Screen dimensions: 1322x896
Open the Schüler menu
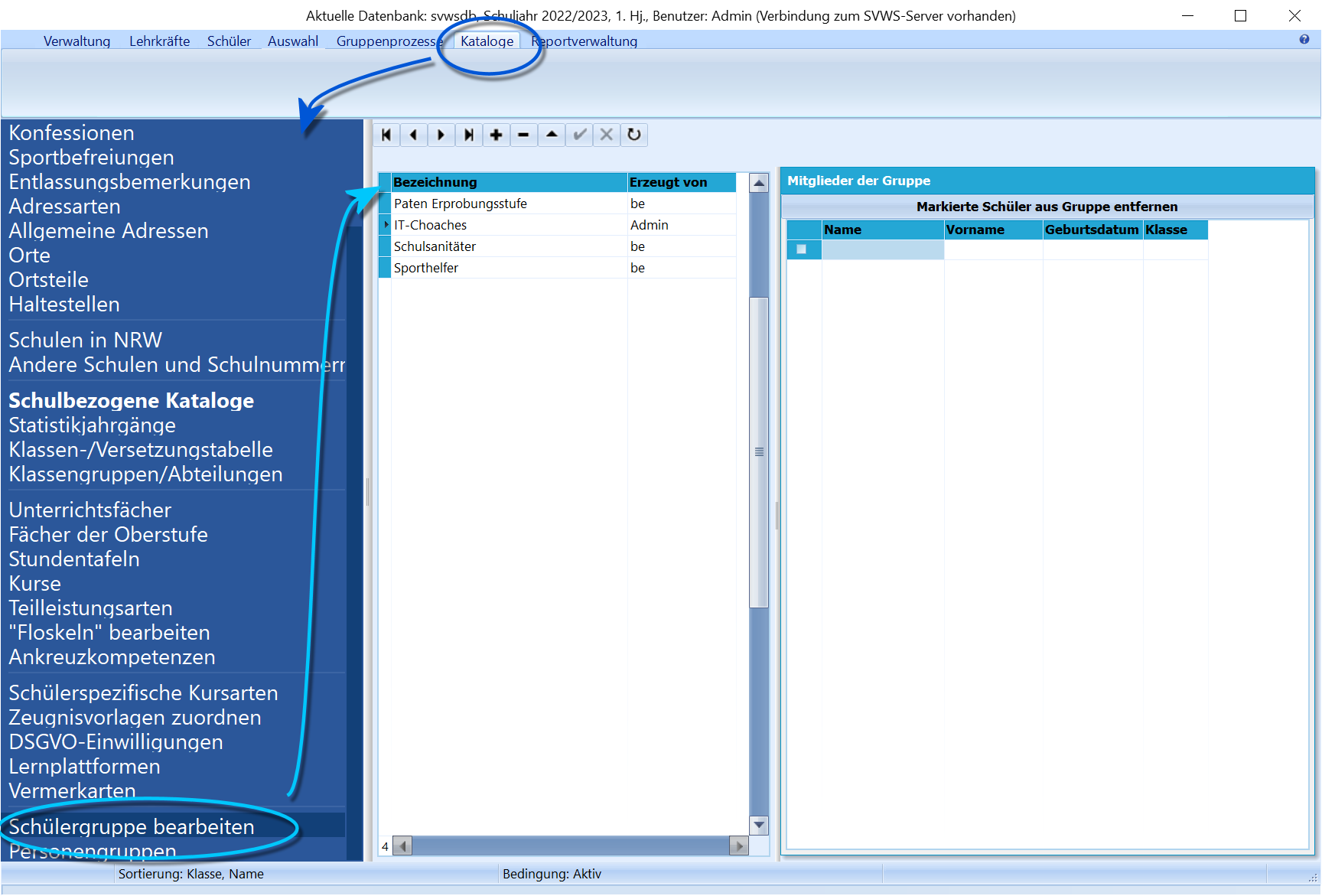(x=229, y=41)
